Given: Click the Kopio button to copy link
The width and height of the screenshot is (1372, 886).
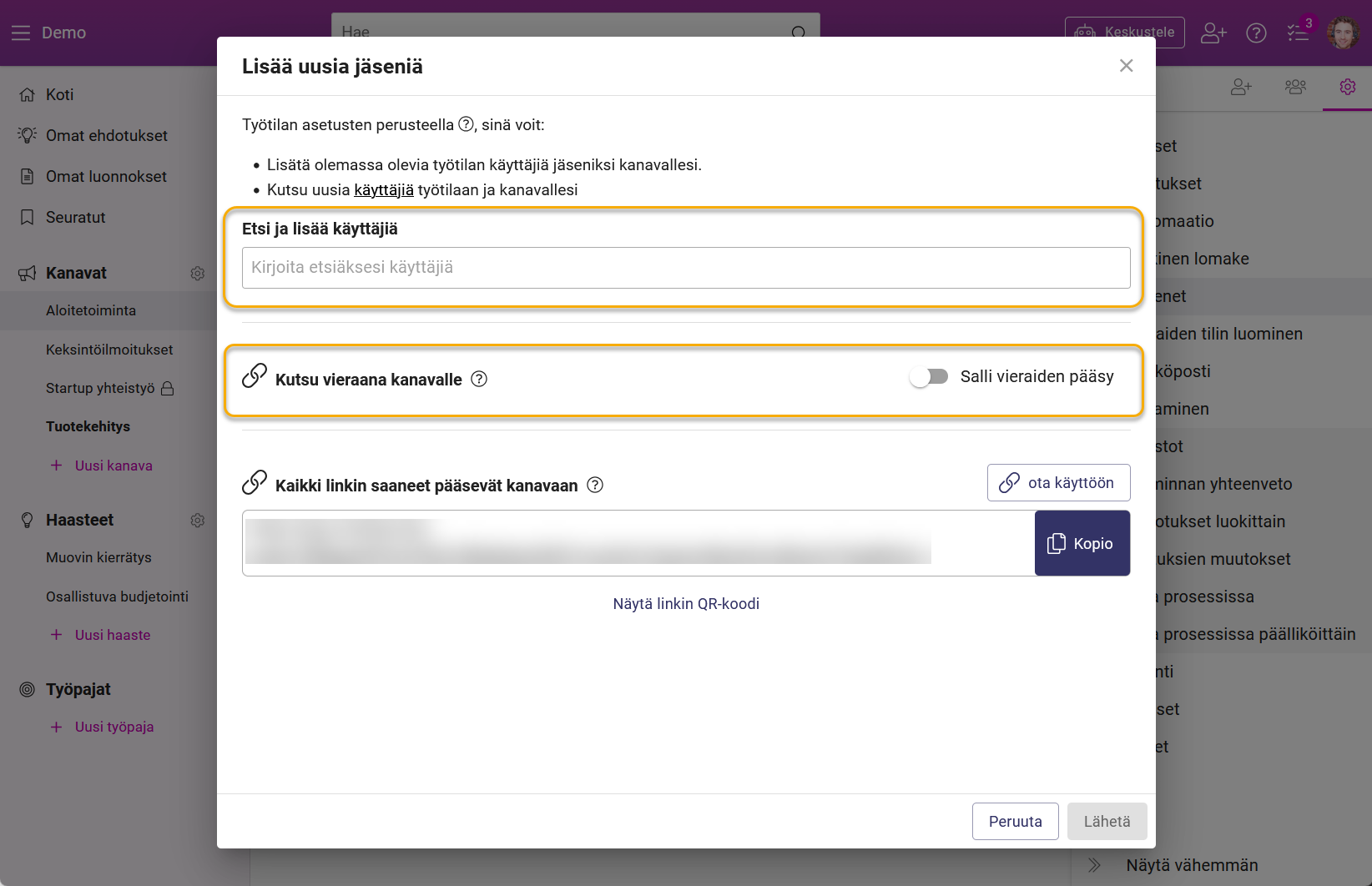Looking at the screenshot, I should click(x=1082, y=543).
